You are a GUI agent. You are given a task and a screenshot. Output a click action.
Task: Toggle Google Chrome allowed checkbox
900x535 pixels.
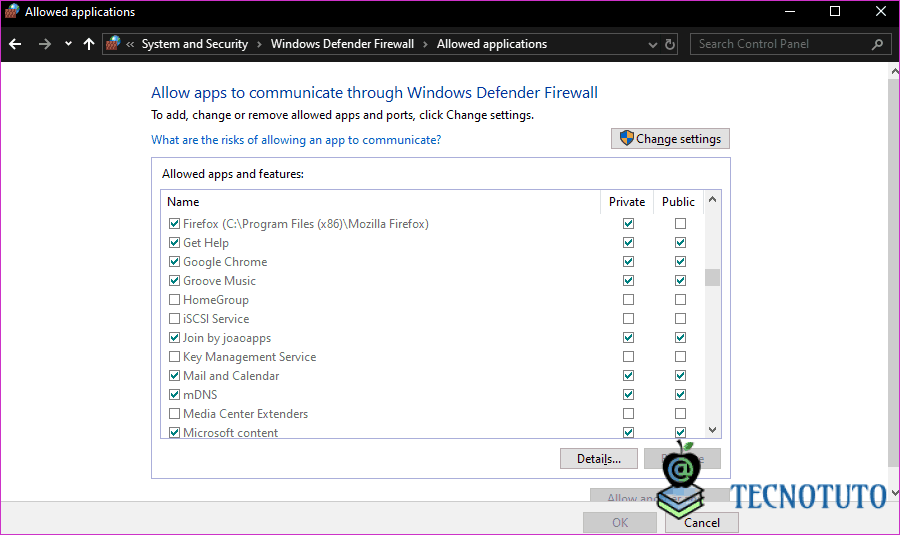174,262
